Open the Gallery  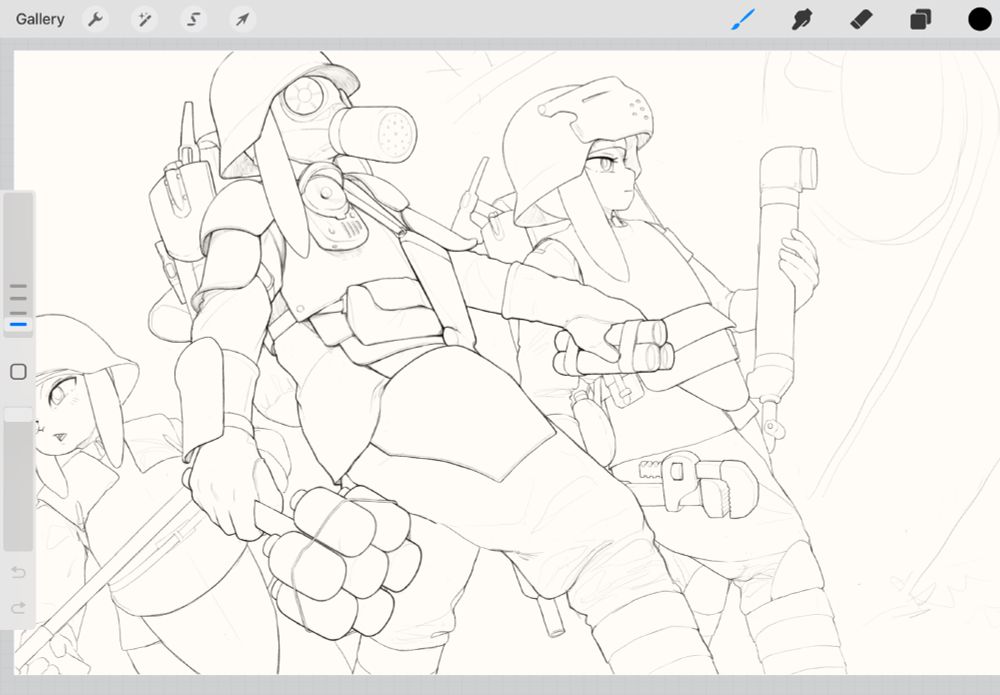pyautogui.click(x=40, y=19)
